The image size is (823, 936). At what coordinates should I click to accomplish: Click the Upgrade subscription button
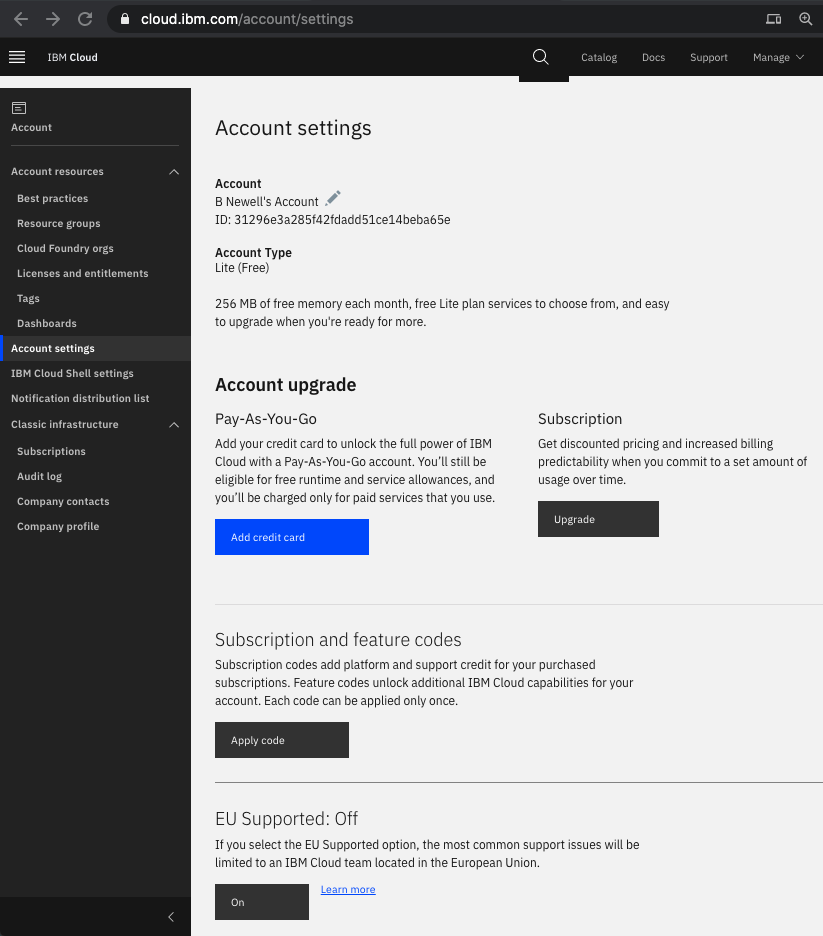(x=598, y=519)
